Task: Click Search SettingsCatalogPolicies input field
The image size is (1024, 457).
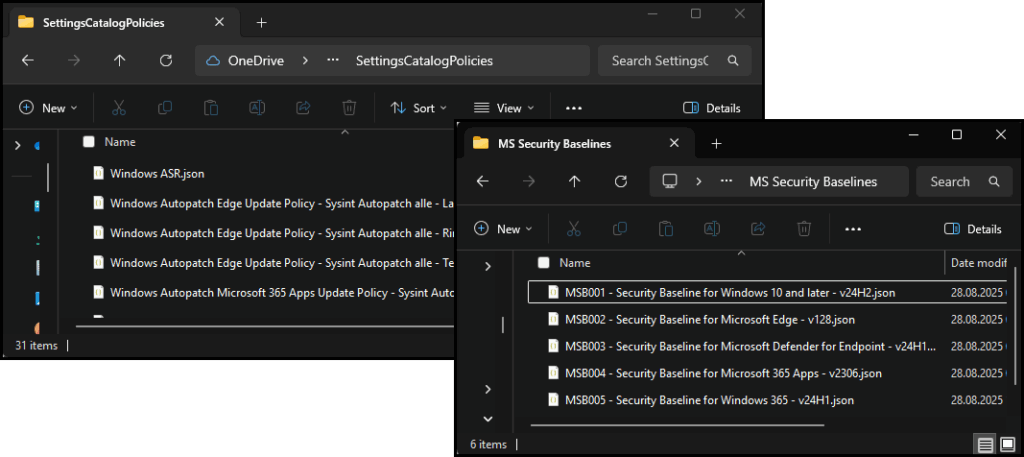Action: (675, 61)
